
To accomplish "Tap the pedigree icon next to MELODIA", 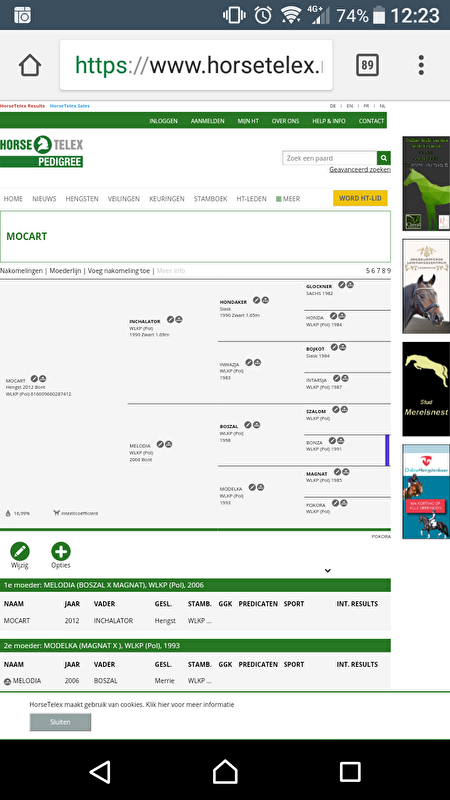I will click(x=168, y=444).
